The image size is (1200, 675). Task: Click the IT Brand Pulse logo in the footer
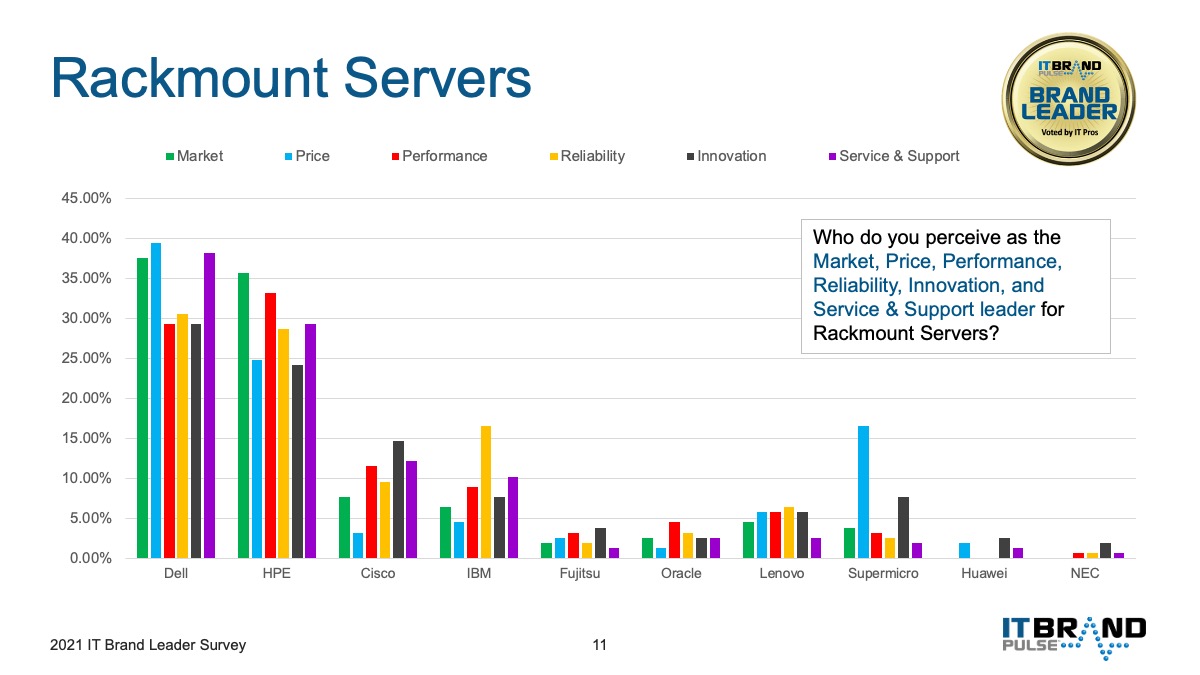coord(1074,638)
